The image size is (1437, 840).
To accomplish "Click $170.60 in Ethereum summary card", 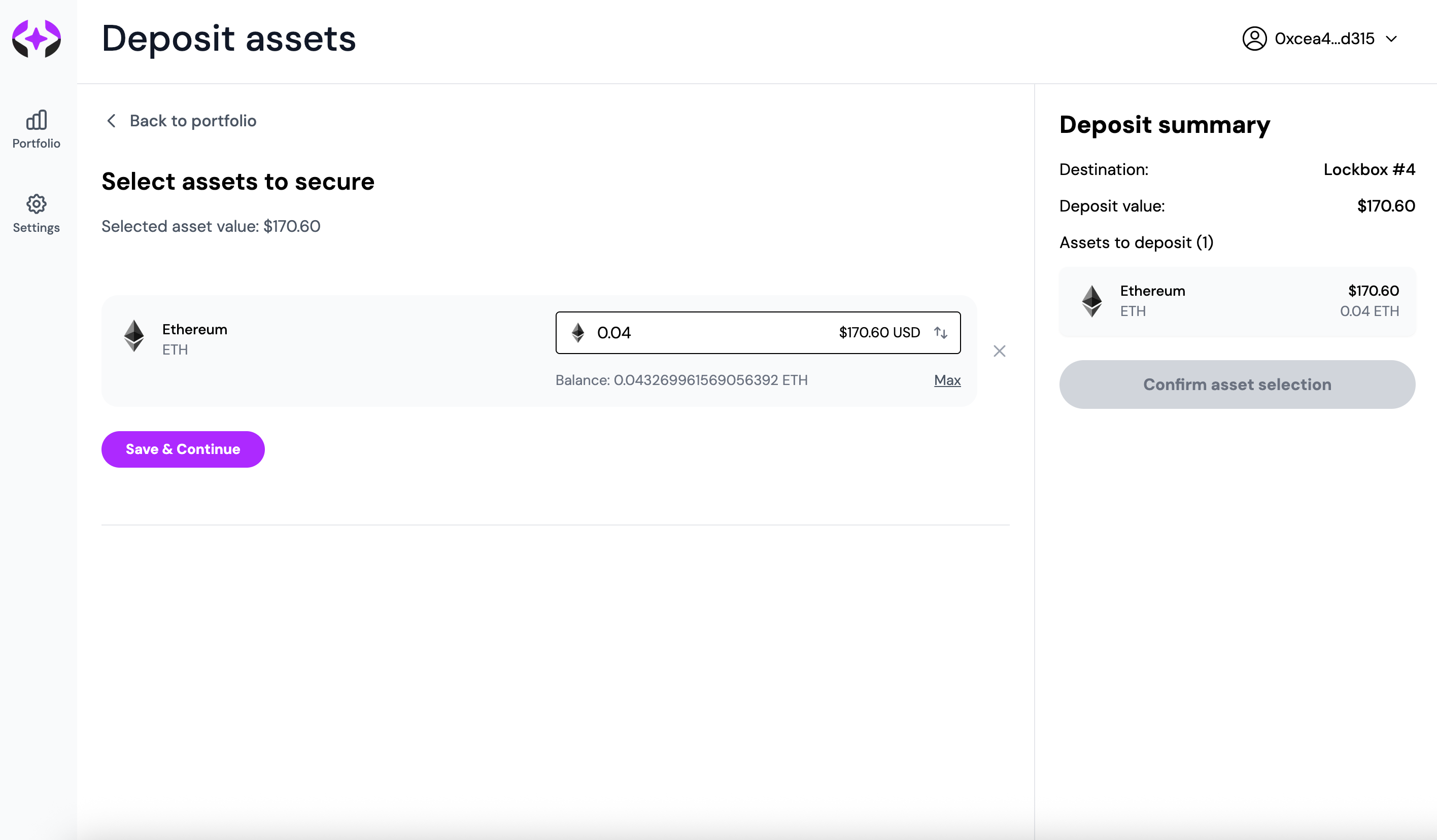I will [1373, 291].
